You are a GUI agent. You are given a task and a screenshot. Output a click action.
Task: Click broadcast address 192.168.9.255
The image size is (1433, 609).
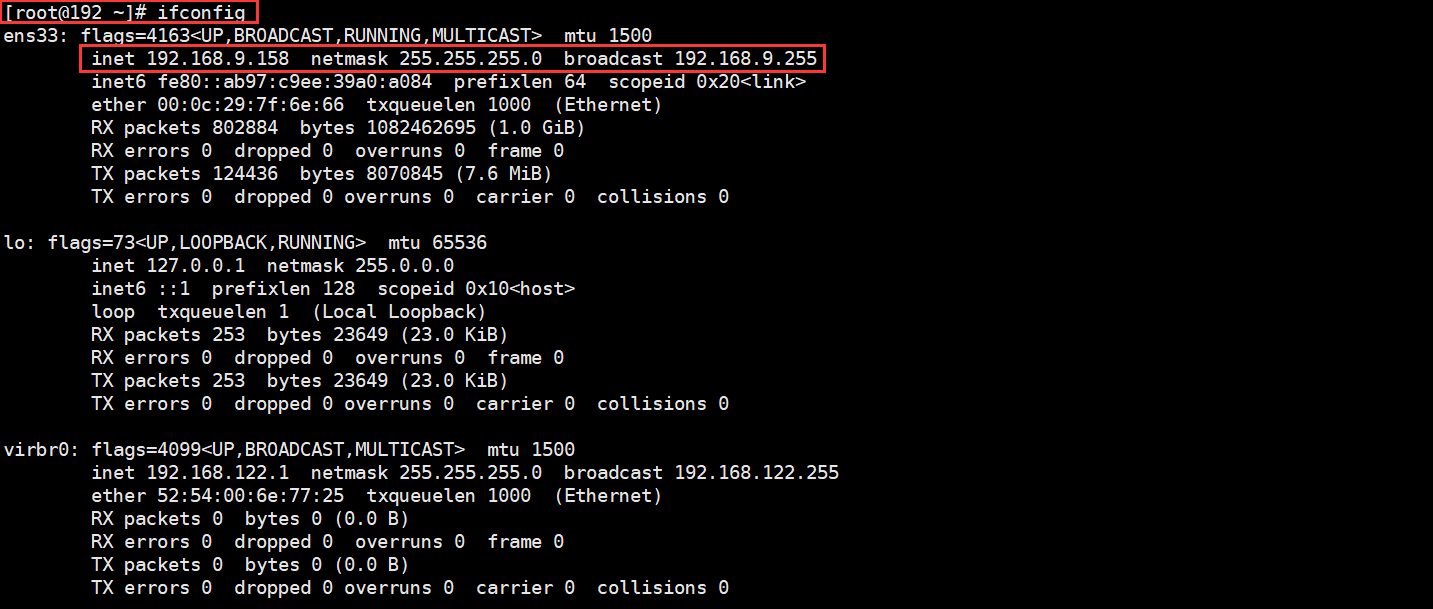[x=745, y=59]
